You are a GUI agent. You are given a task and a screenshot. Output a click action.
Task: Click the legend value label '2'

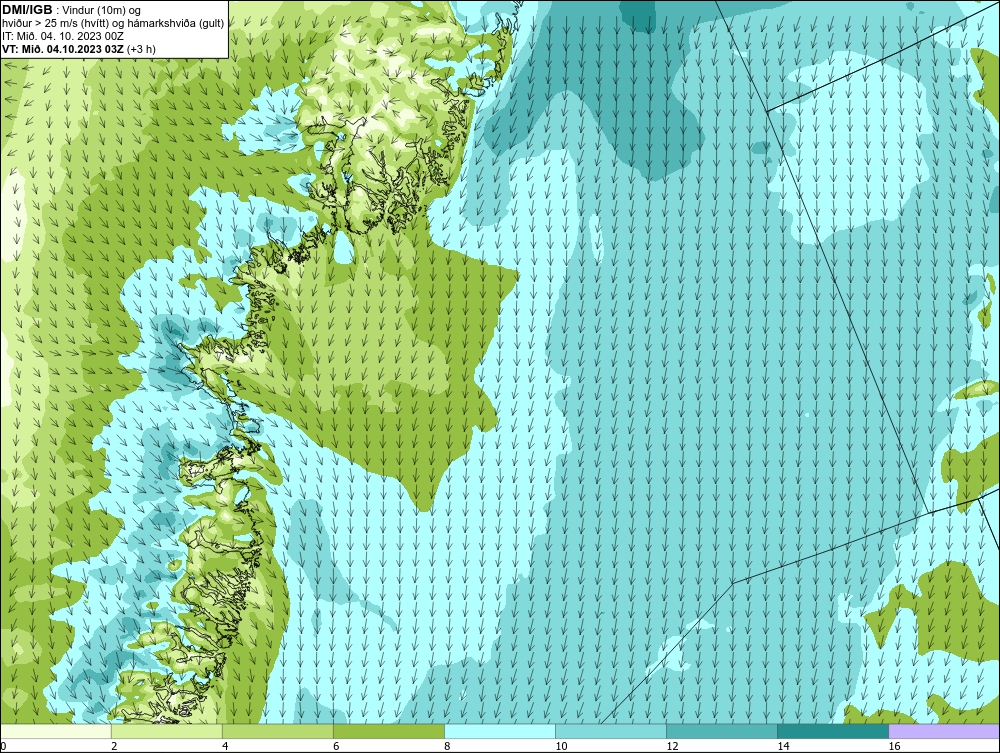click(114, 746)
